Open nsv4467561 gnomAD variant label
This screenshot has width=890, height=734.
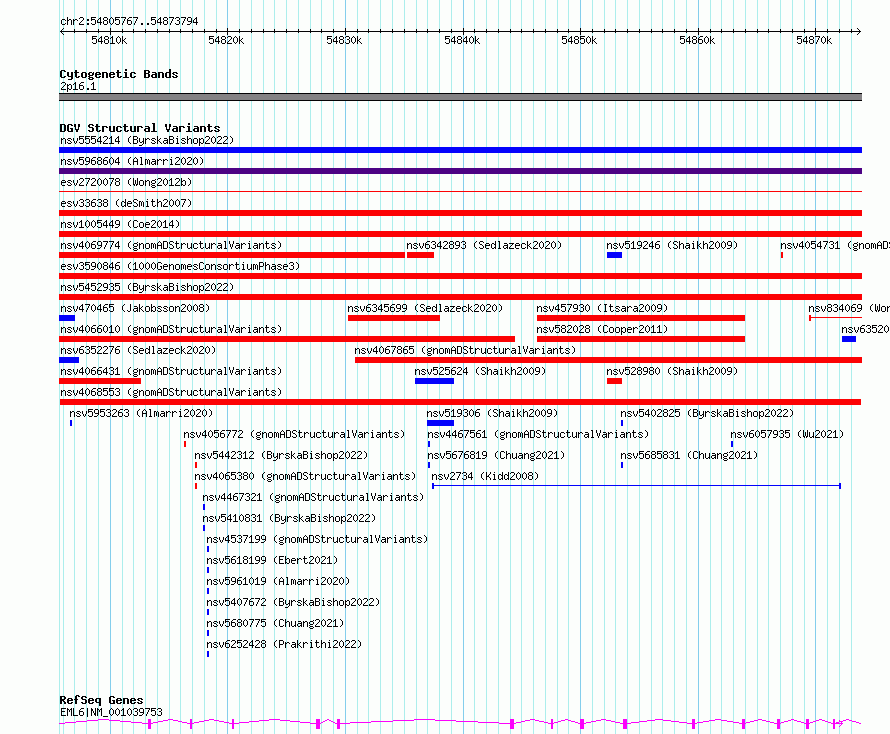[x=538, y=434]
